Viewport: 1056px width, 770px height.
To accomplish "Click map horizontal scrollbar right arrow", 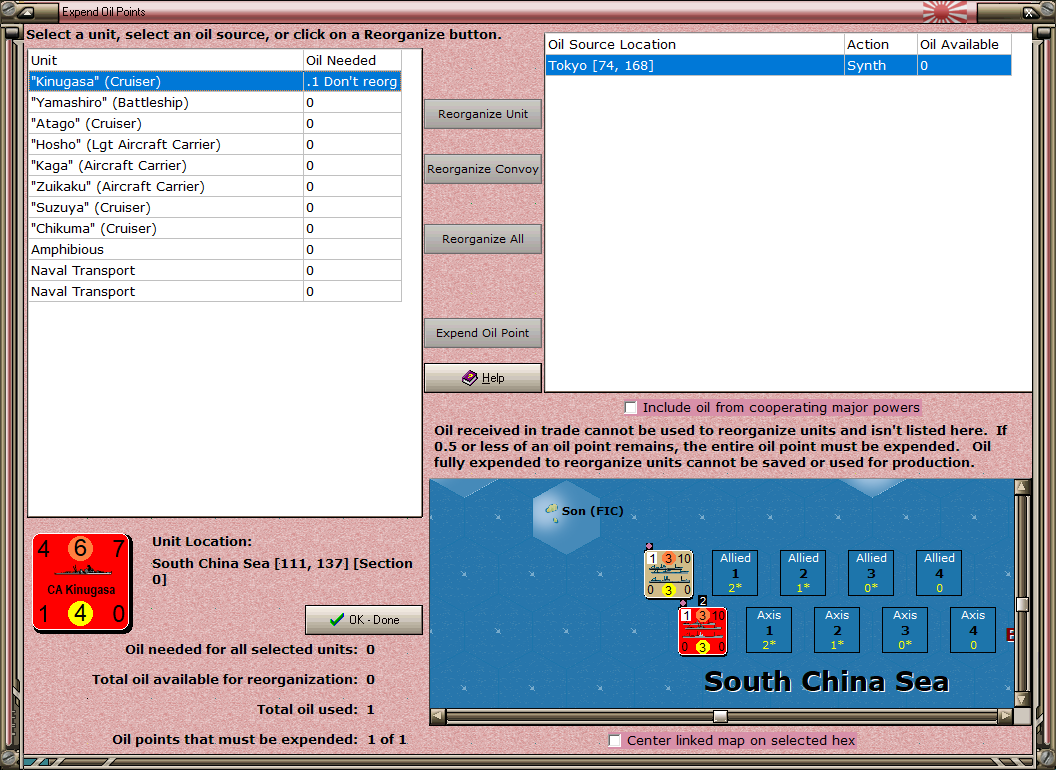I will (x=1005, y=715).
